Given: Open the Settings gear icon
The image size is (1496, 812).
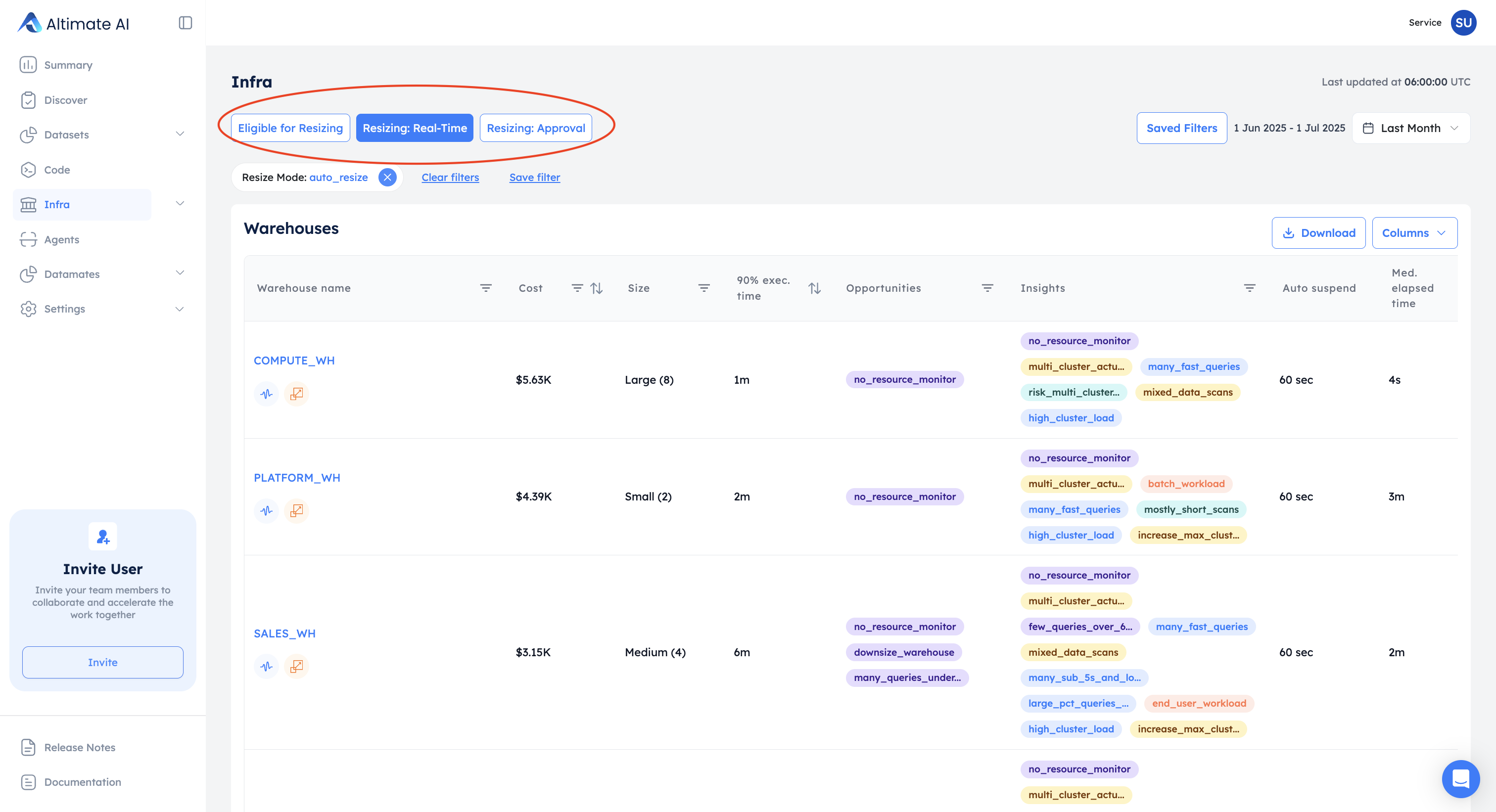Looking at the screenshot, I should (28, 309).
